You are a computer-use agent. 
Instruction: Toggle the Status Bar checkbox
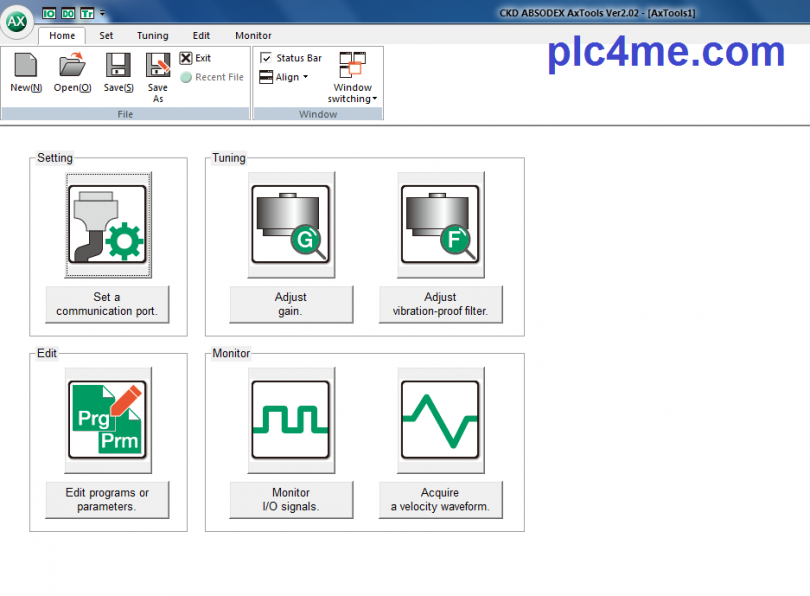[x=266, y=58]
